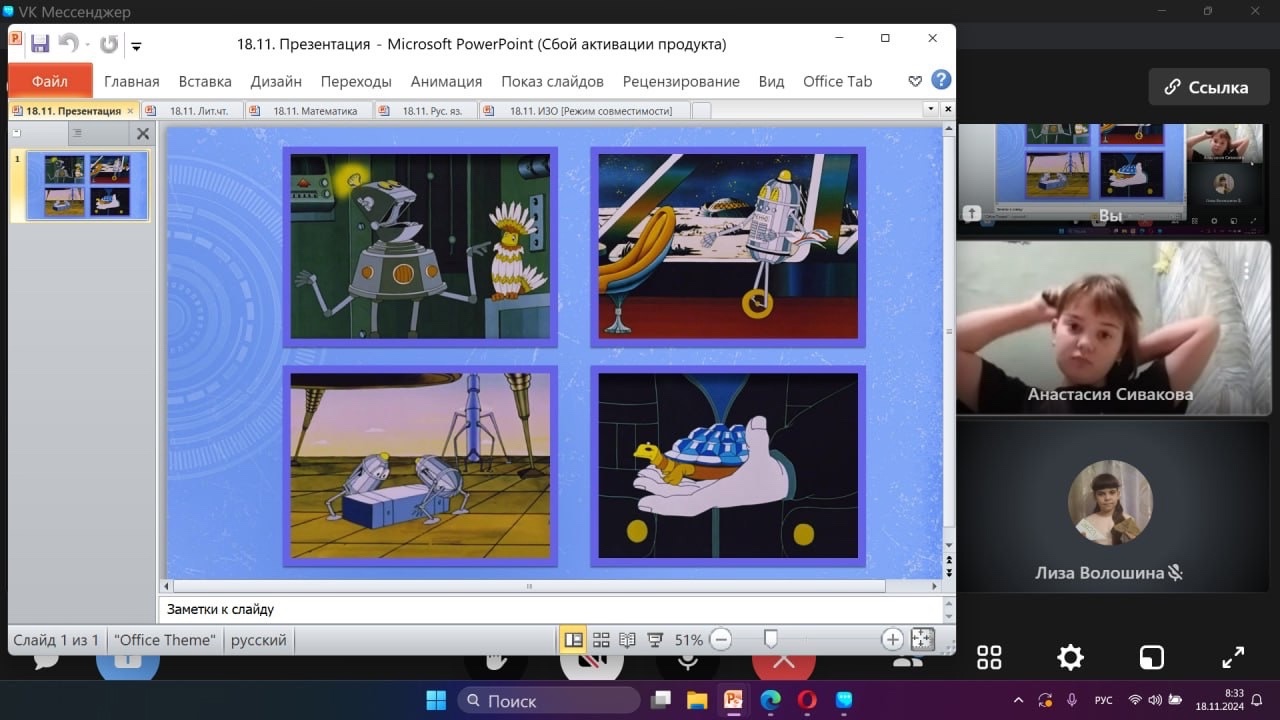Click the Поиск taskbar search box
This screenshot has width=1280, height=720.
549,700
